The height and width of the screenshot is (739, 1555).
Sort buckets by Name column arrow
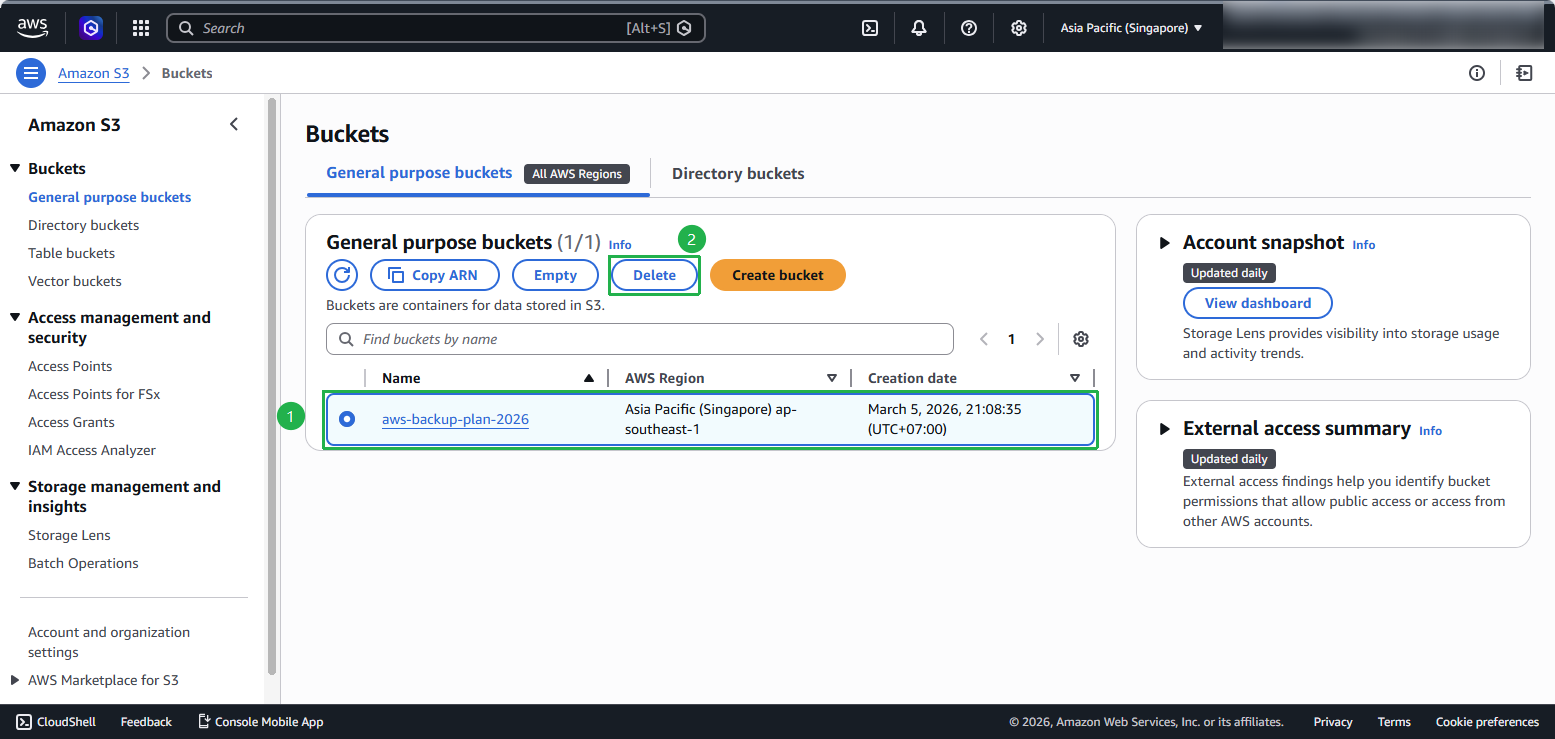coord(589,378)
